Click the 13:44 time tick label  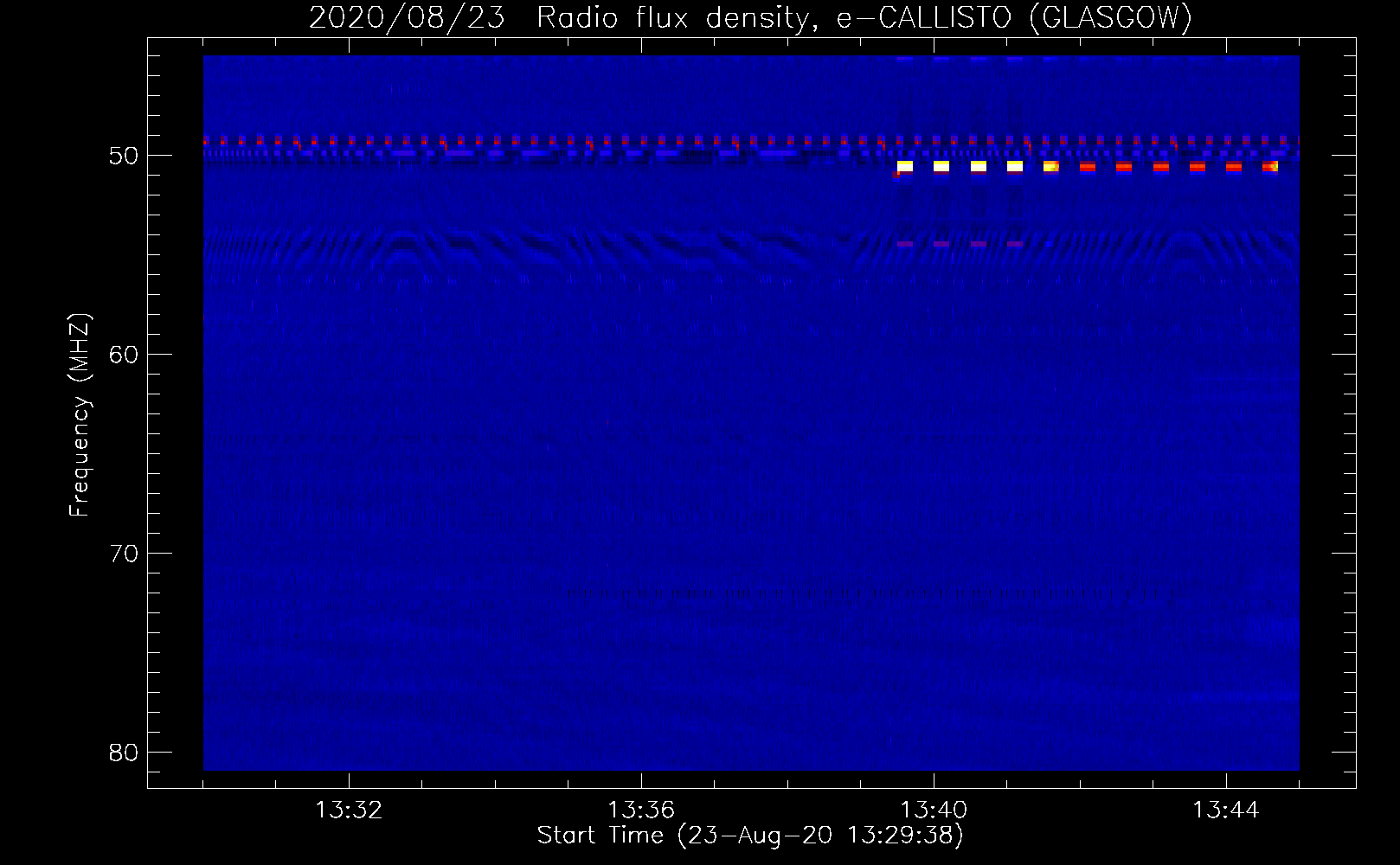(1226, 811)
